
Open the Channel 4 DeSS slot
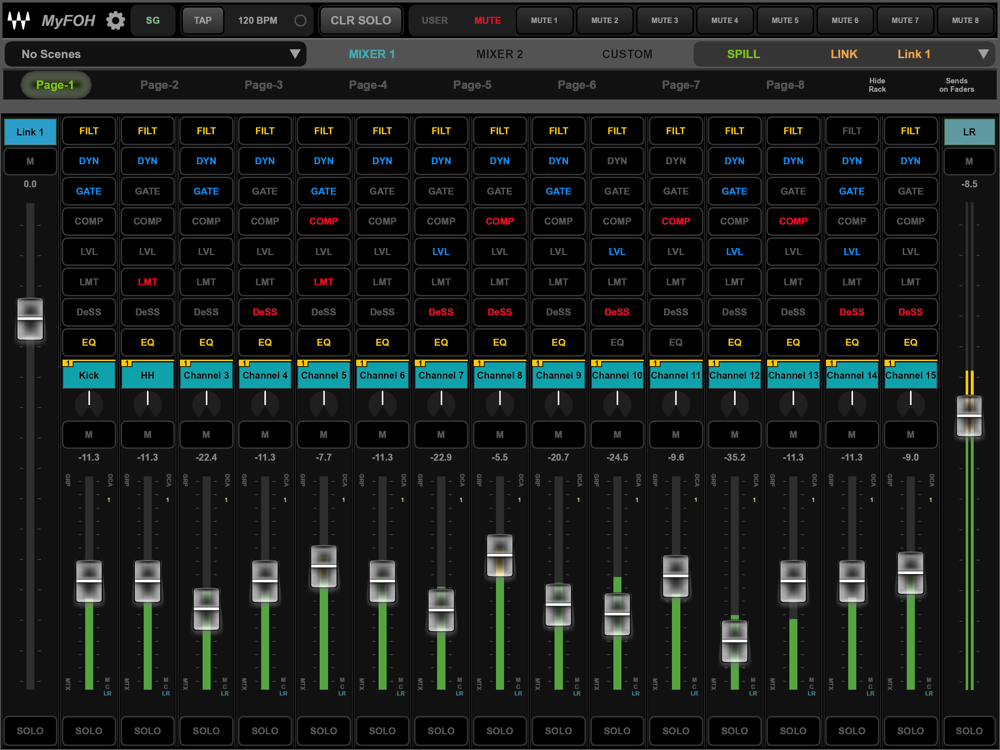point(265,312)
